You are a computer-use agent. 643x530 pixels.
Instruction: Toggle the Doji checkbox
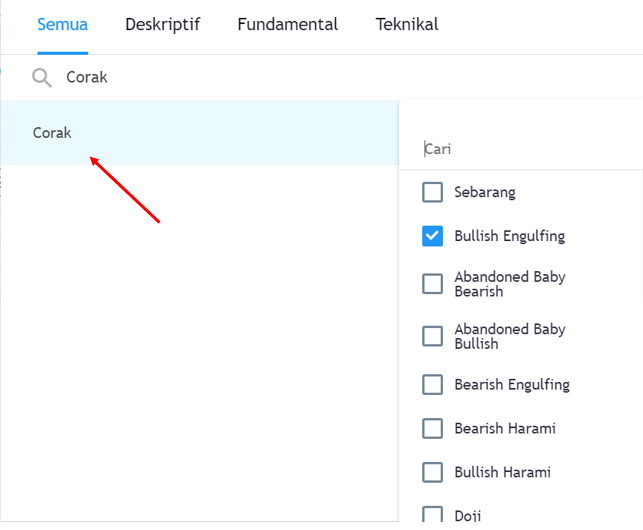432,515
